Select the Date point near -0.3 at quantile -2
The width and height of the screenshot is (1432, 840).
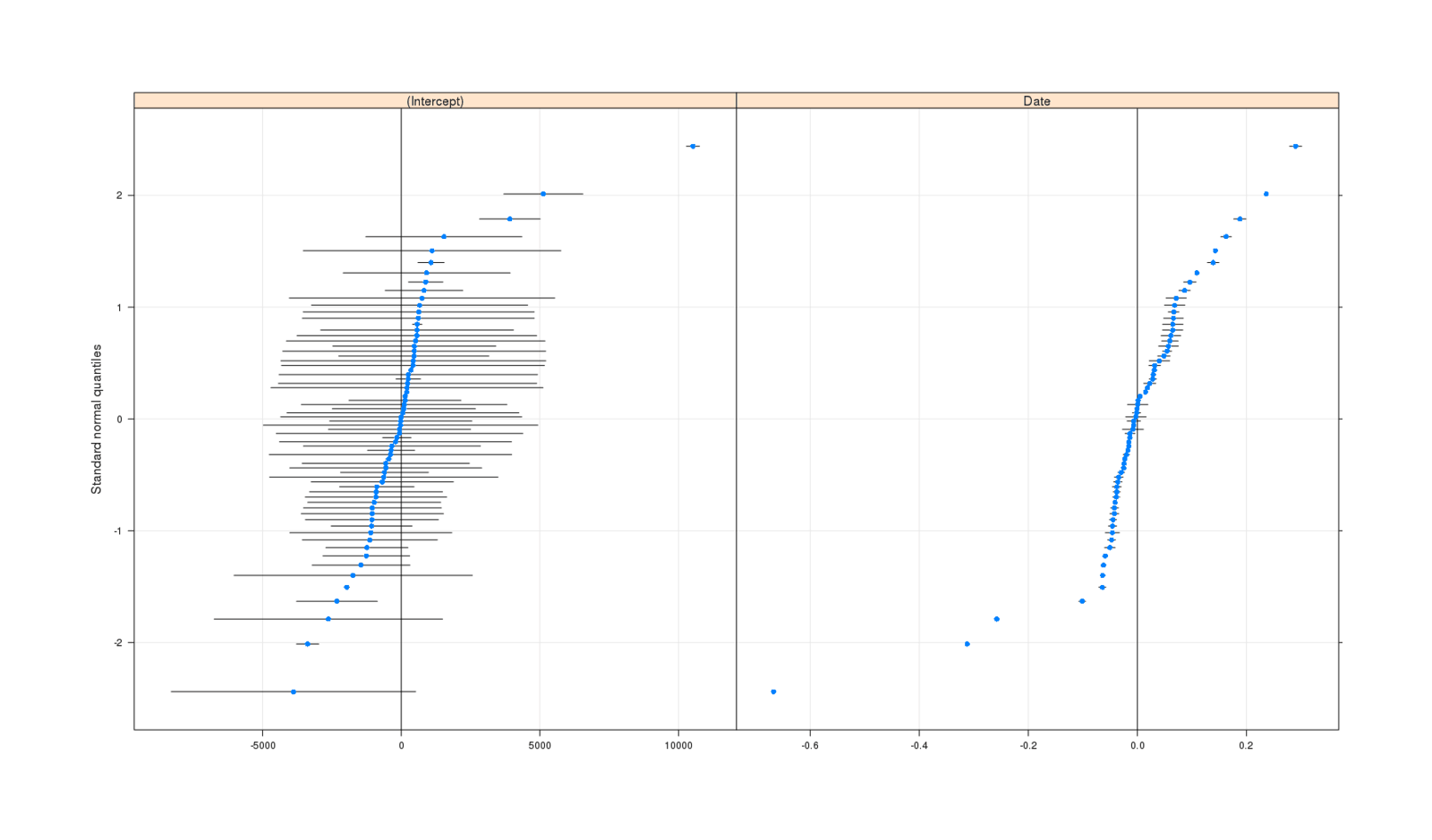tap(967, 643)
